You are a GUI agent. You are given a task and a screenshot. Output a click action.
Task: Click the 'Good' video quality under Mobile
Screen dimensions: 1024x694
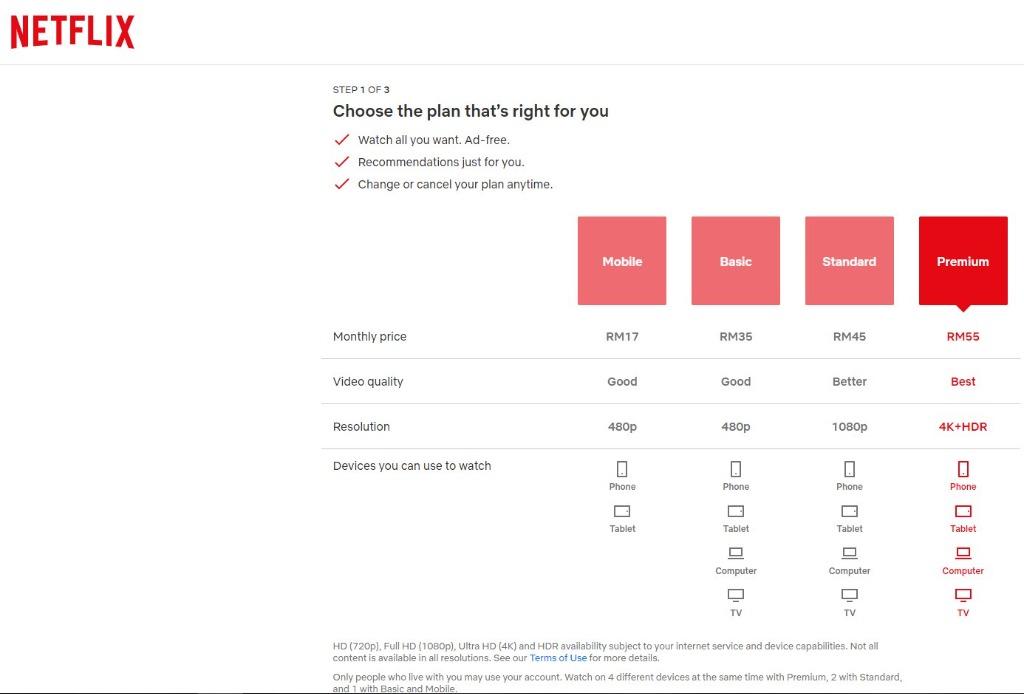pyautogui.click(x=622, y=381)
